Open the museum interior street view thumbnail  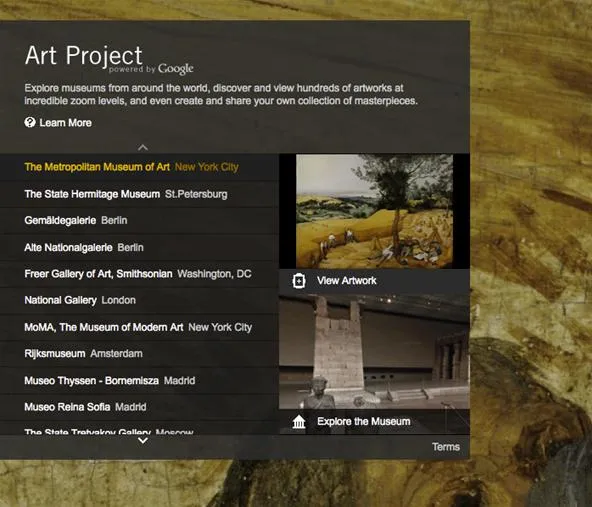tap(375, 352)
